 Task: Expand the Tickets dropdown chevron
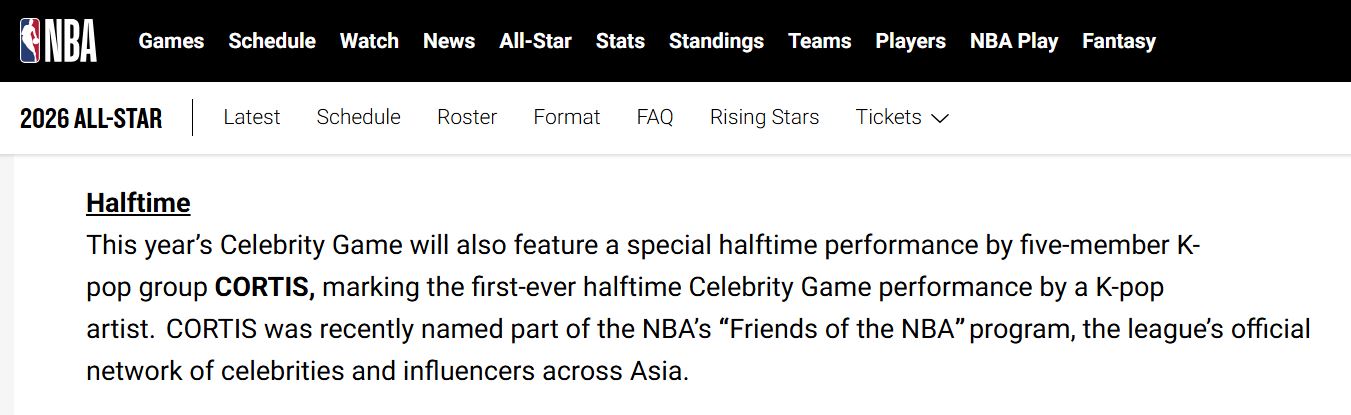click(x=939, y=118)
